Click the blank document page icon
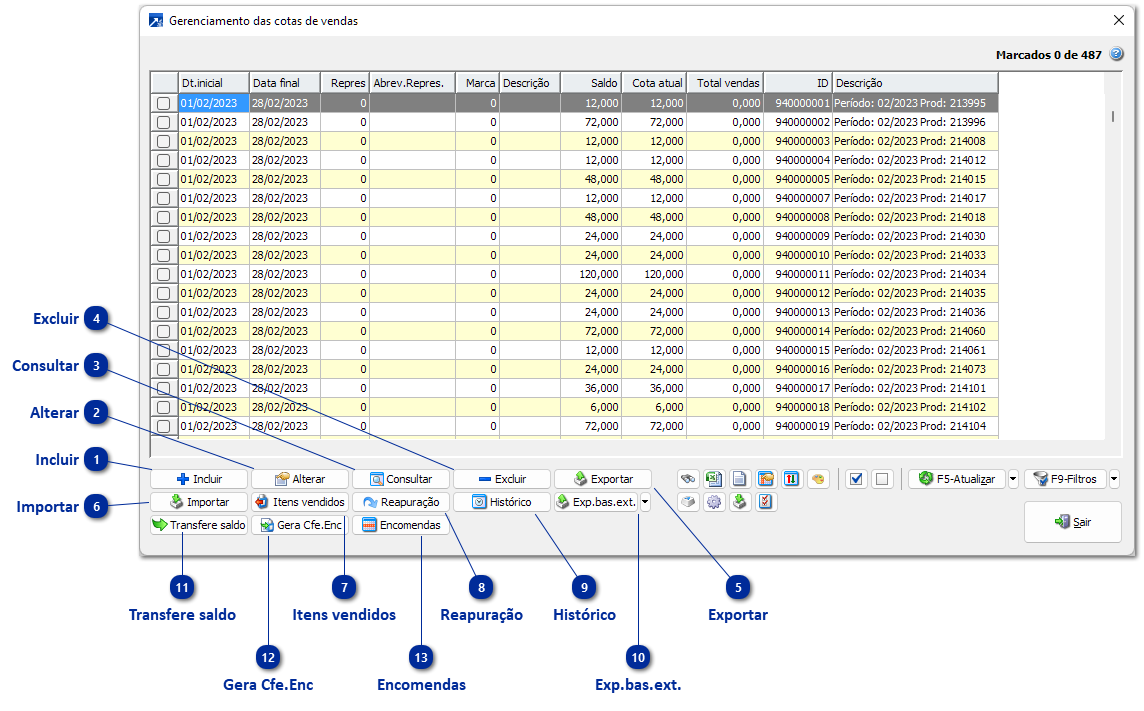This screenshot has height=711, width=1144. click(x=740, y=479)
